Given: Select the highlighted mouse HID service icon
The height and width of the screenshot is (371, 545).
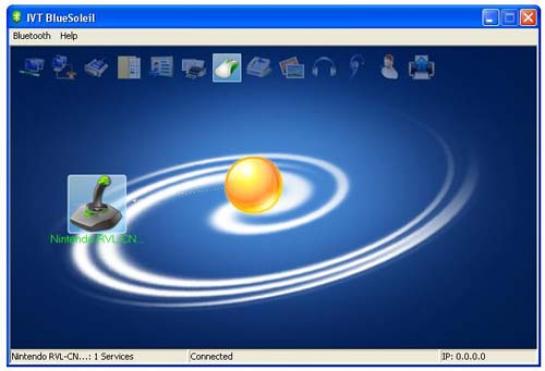Looking at the screenshot, I should (227, 67).
